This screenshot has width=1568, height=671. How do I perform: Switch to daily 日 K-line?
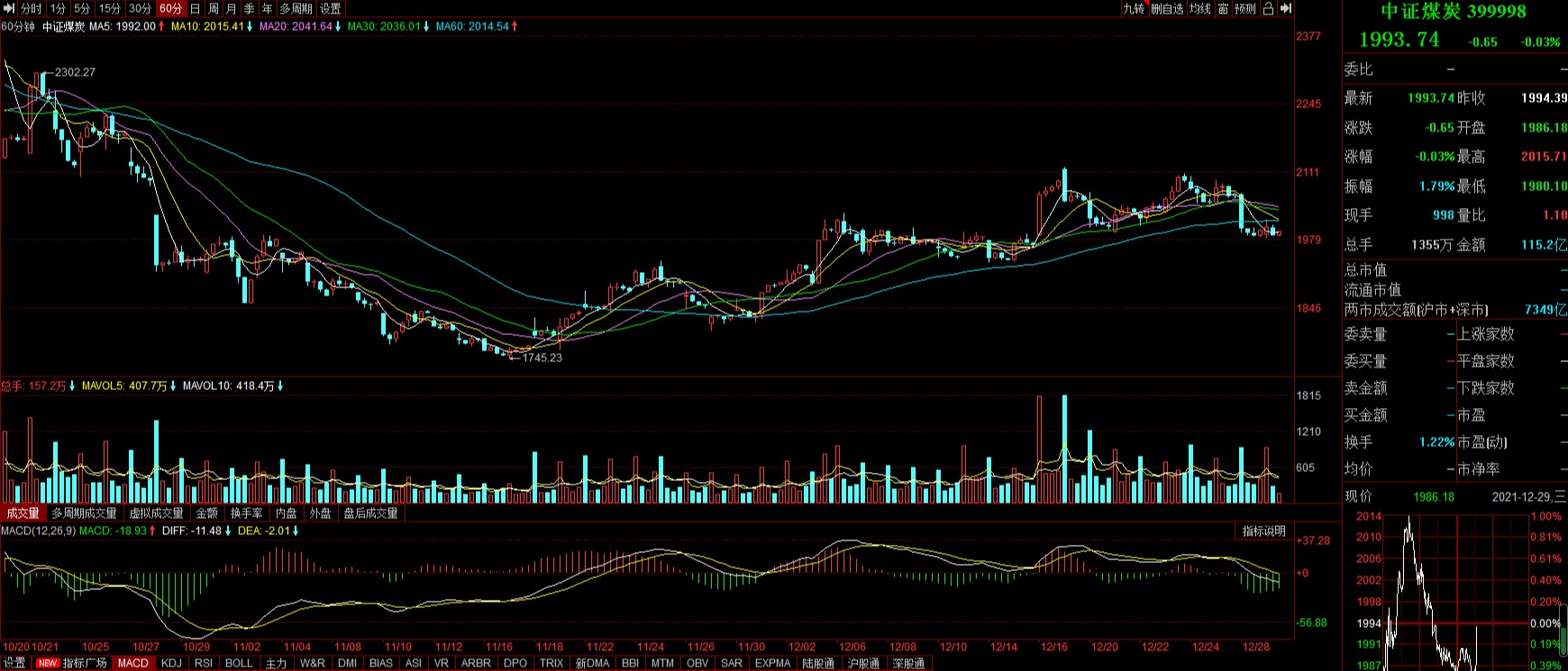click(x=196, y=8)
